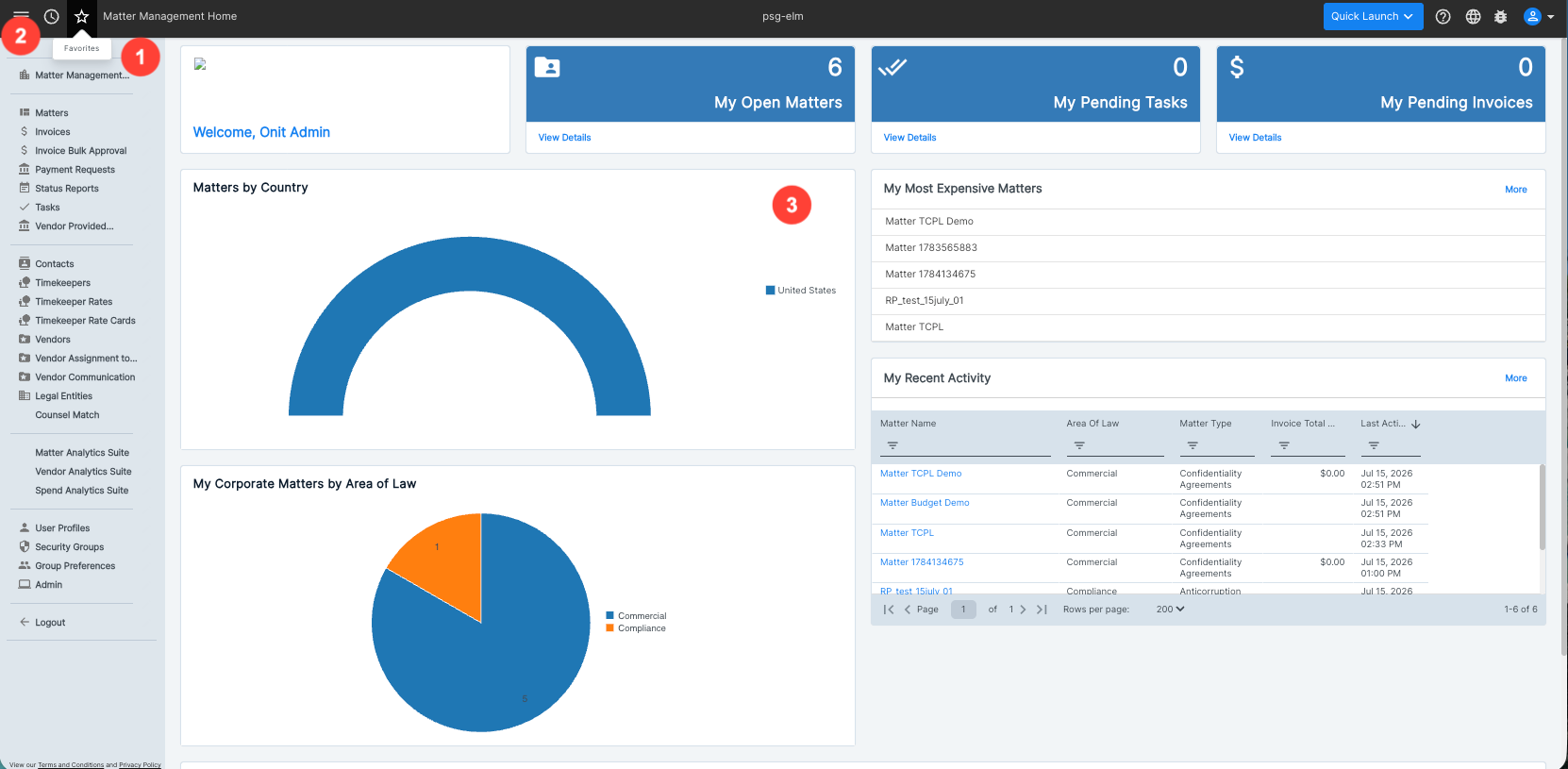Open Invoices in the sidebar
The image size is (1568, 769).
[x=53, y=132]
